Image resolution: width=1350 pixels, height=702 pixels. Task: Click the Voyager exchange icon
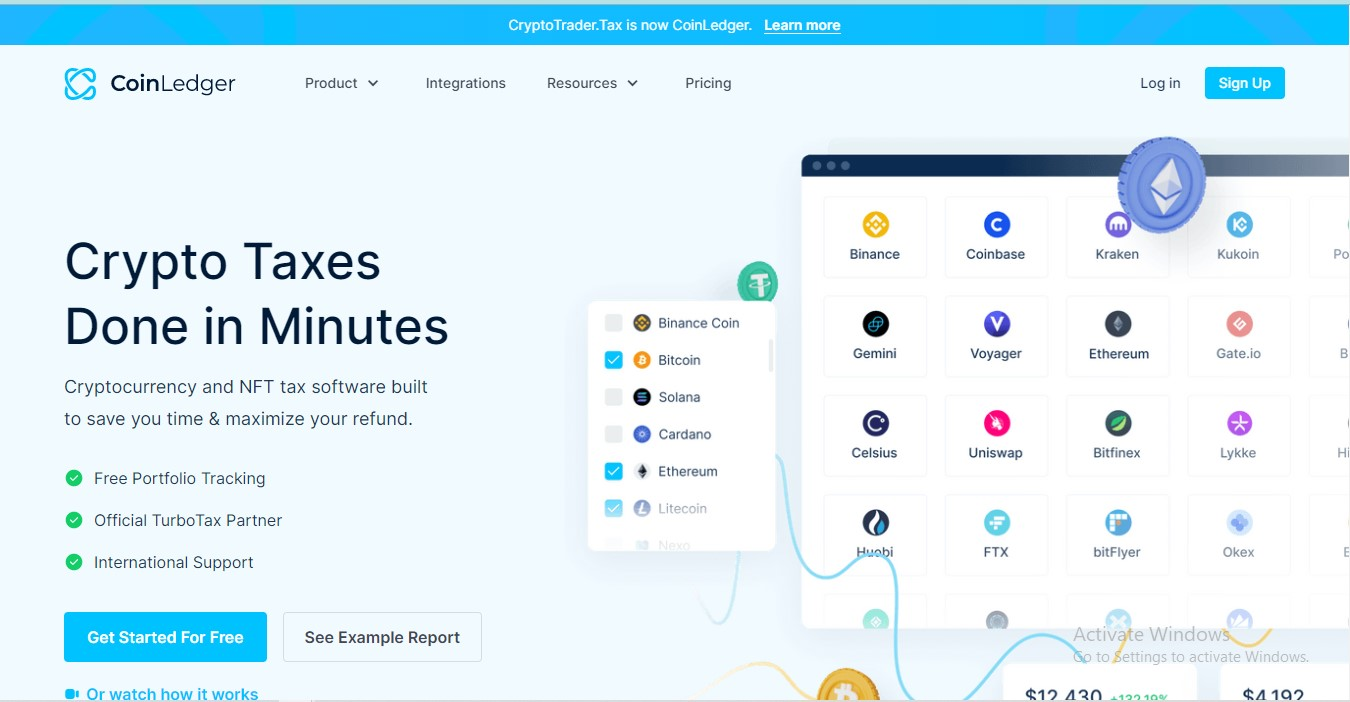(x=996, y=324)
